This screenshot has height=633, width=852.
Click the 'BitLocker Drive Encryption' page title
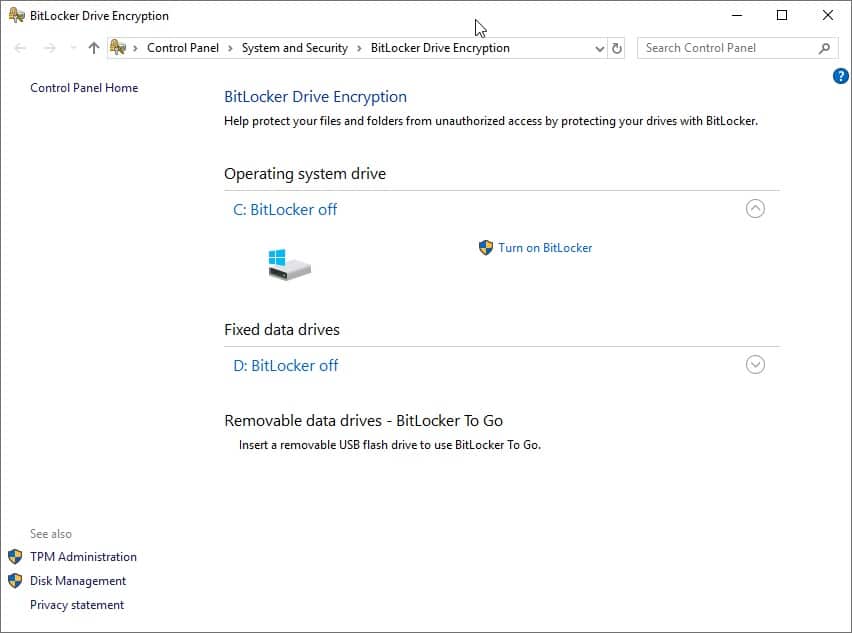click(x=315, y=97)
